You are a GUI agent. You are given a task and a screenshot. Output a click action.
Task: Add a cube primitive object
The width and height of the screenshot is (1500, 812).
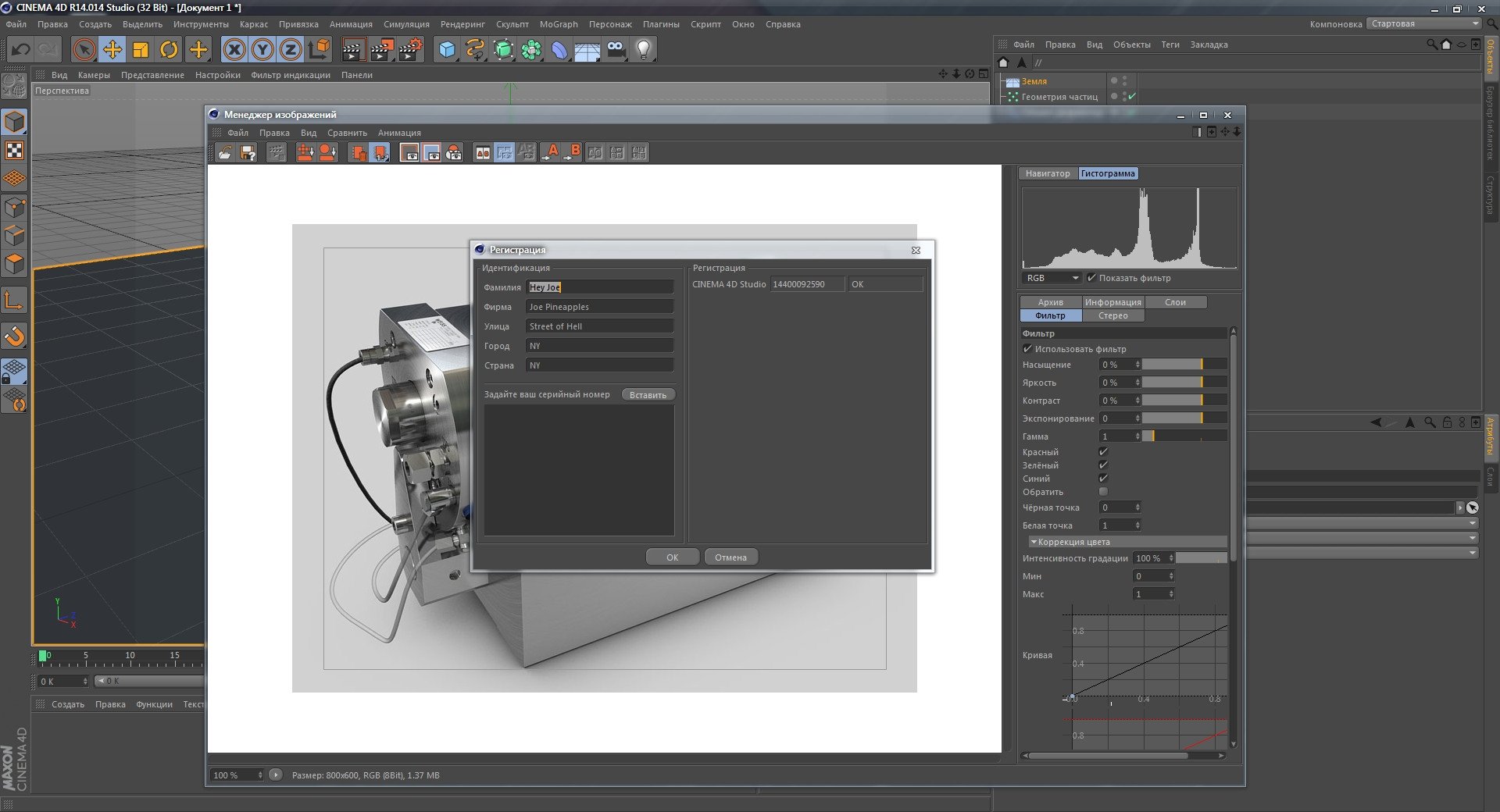click(x=447, y=50)
